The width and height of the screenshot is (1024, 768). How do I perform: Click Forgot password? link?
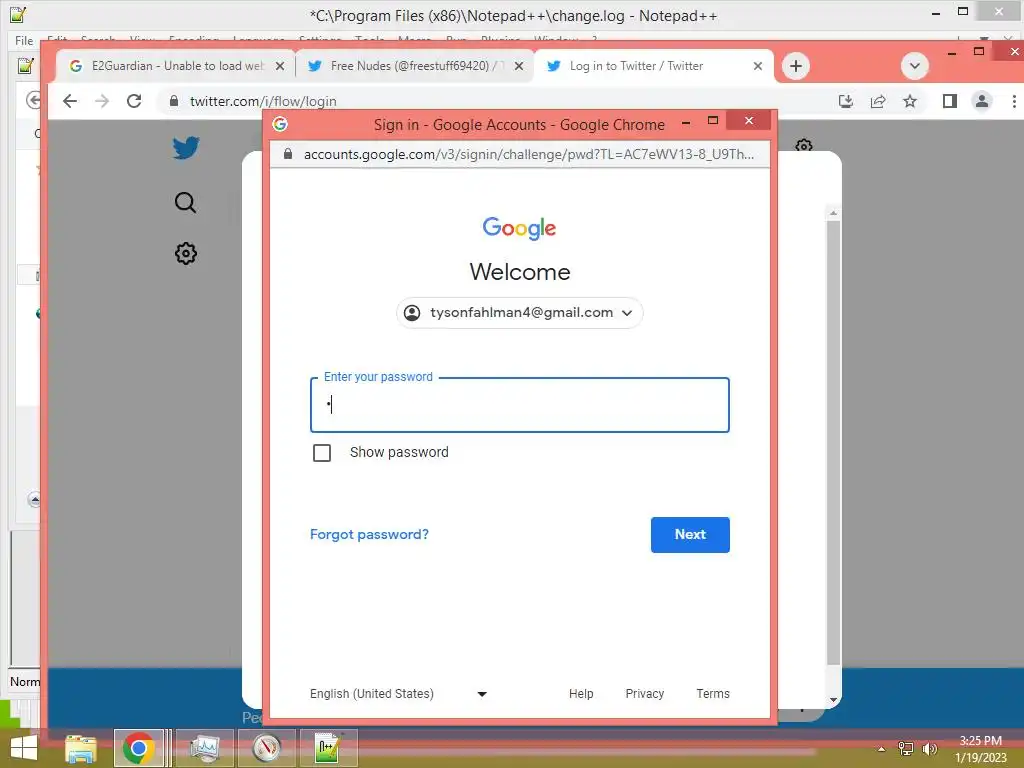[369, 534]
